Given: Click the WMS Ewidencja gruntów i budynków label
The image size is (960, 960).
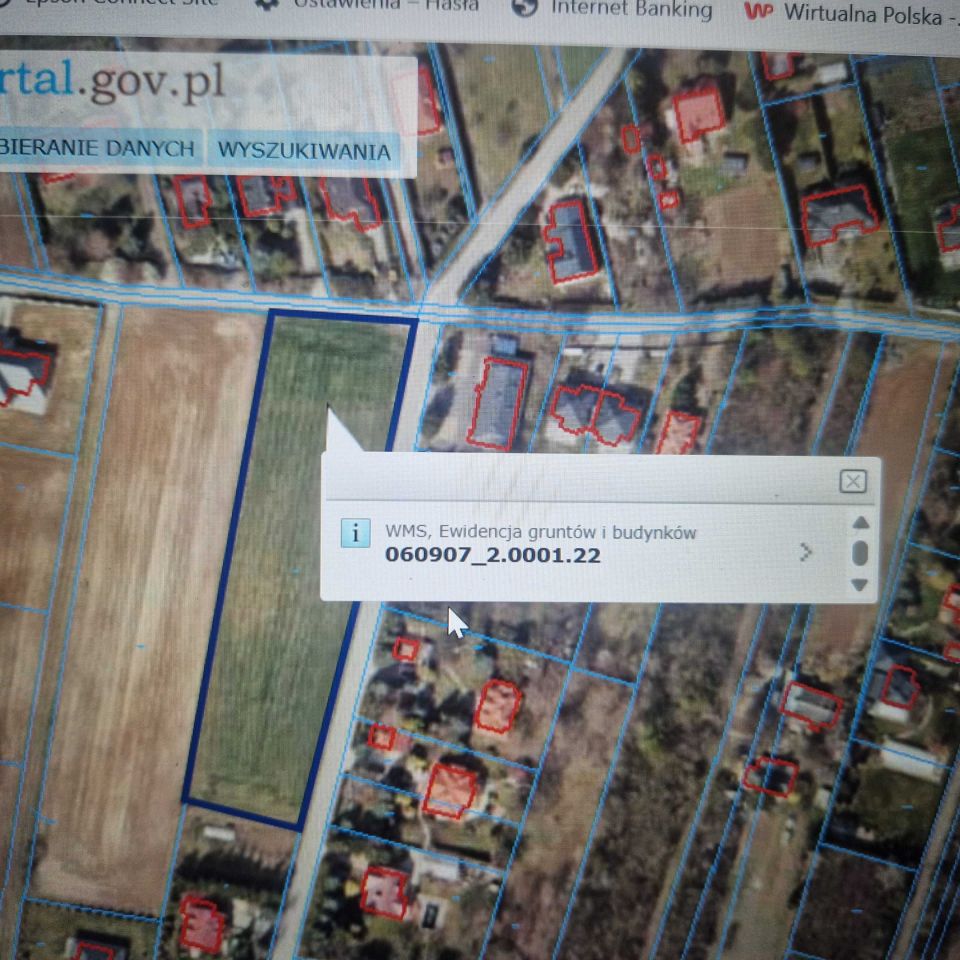Looking at the screenshot, I should (x=541, y=532).
